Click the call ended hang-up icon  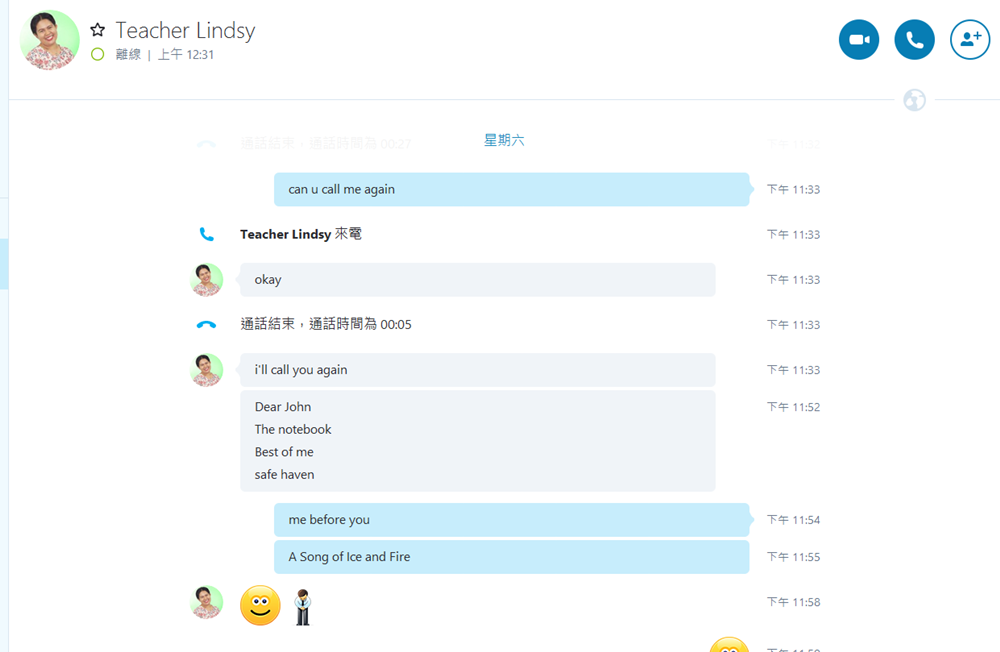(x=206, y=325)
